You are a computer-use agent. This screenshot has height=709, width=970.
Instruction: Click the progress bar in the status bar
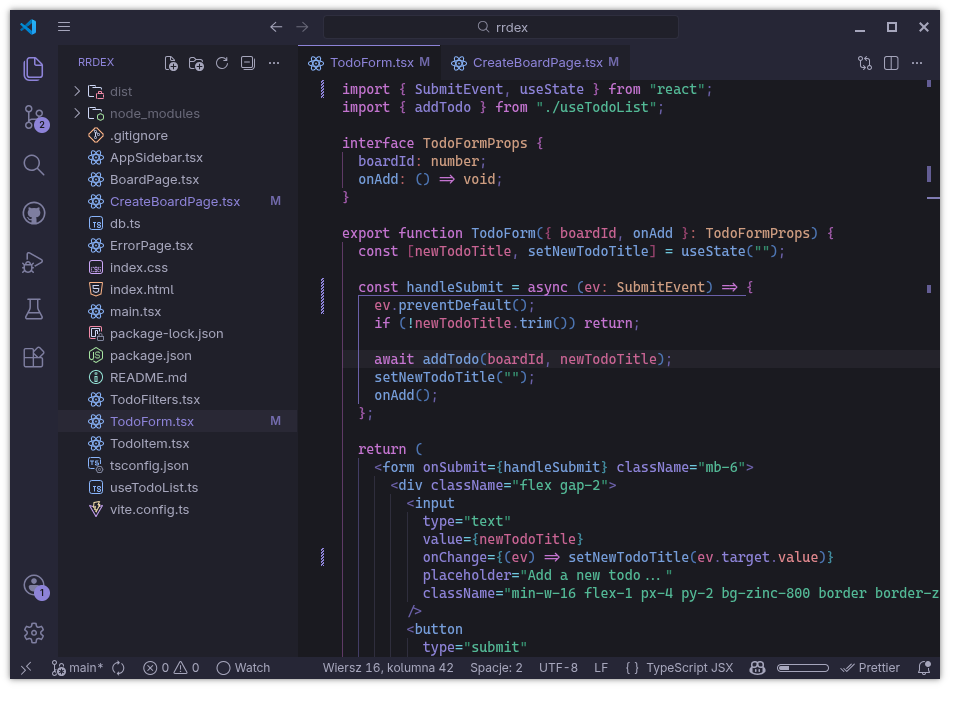[803, 668]
